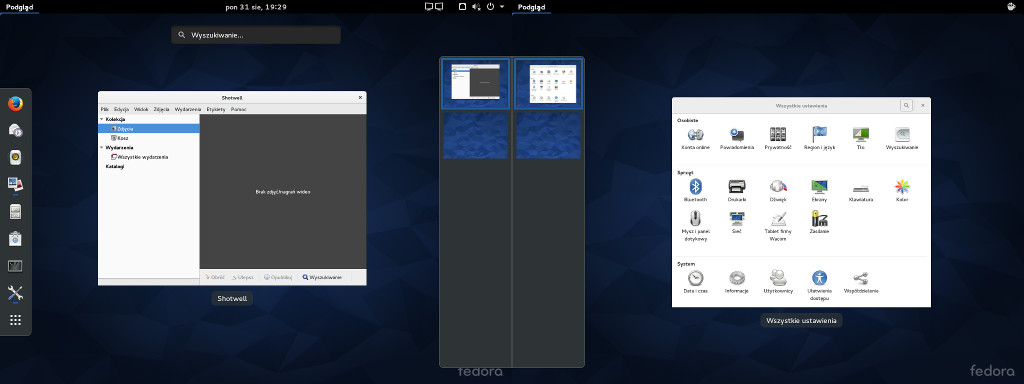Open Ułatwienia dostępu accessibility panel
The image size is (1024, 384).
pos(820,286)
